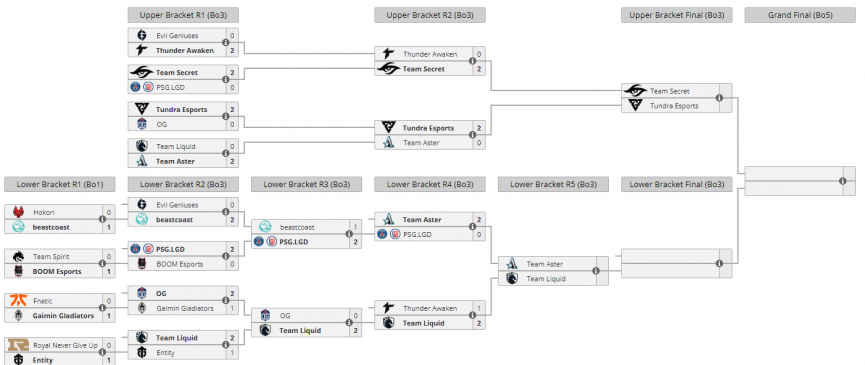Click info icon for Hokori vs beastcoast

[x=102, y=219]
